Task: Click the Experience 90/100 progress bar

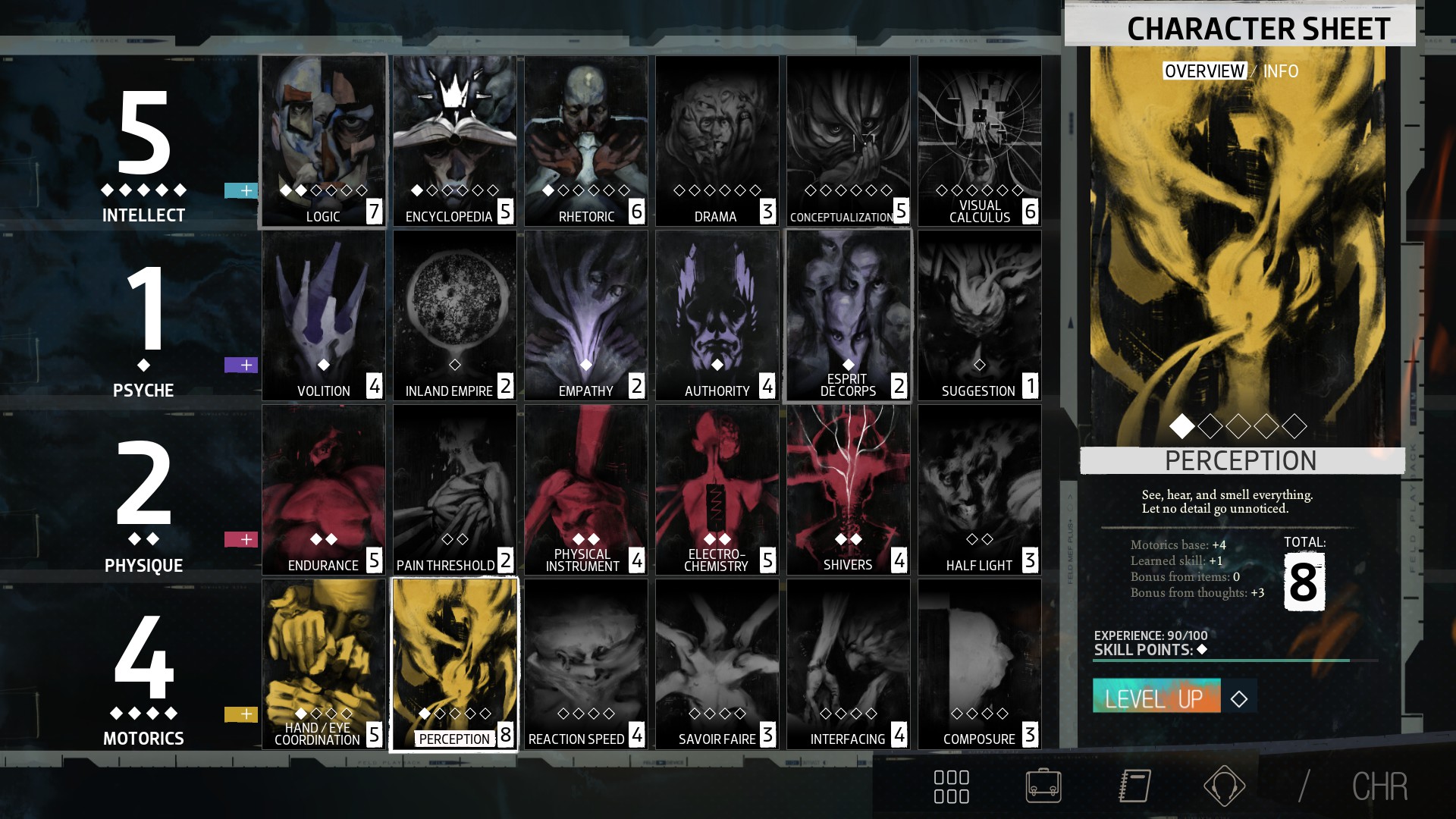Action: point(1235,661)
